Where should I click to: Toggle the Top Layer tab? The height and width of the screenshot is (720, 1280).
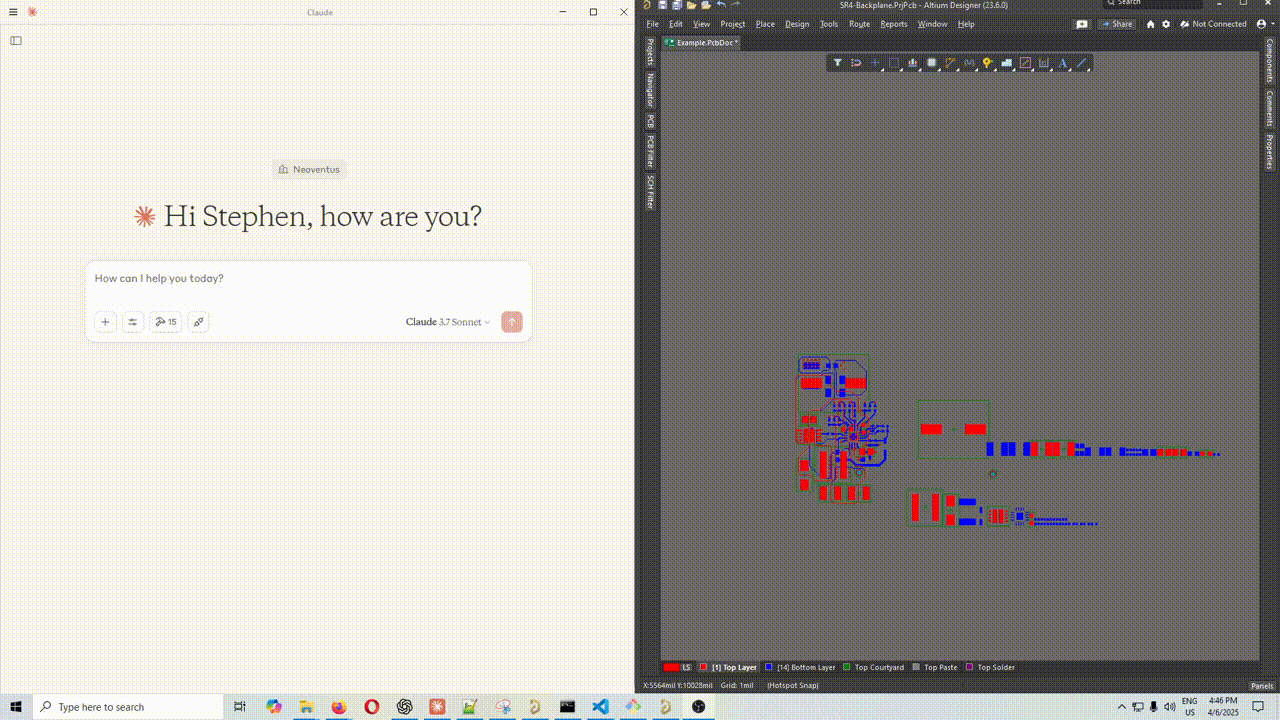pyautogui.click(x=728, y=667)
